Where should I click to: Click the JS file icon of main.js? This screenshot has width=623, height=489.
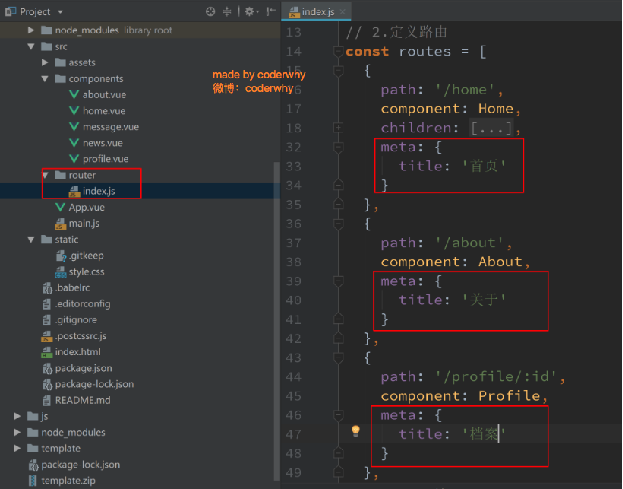coord(60,224)
